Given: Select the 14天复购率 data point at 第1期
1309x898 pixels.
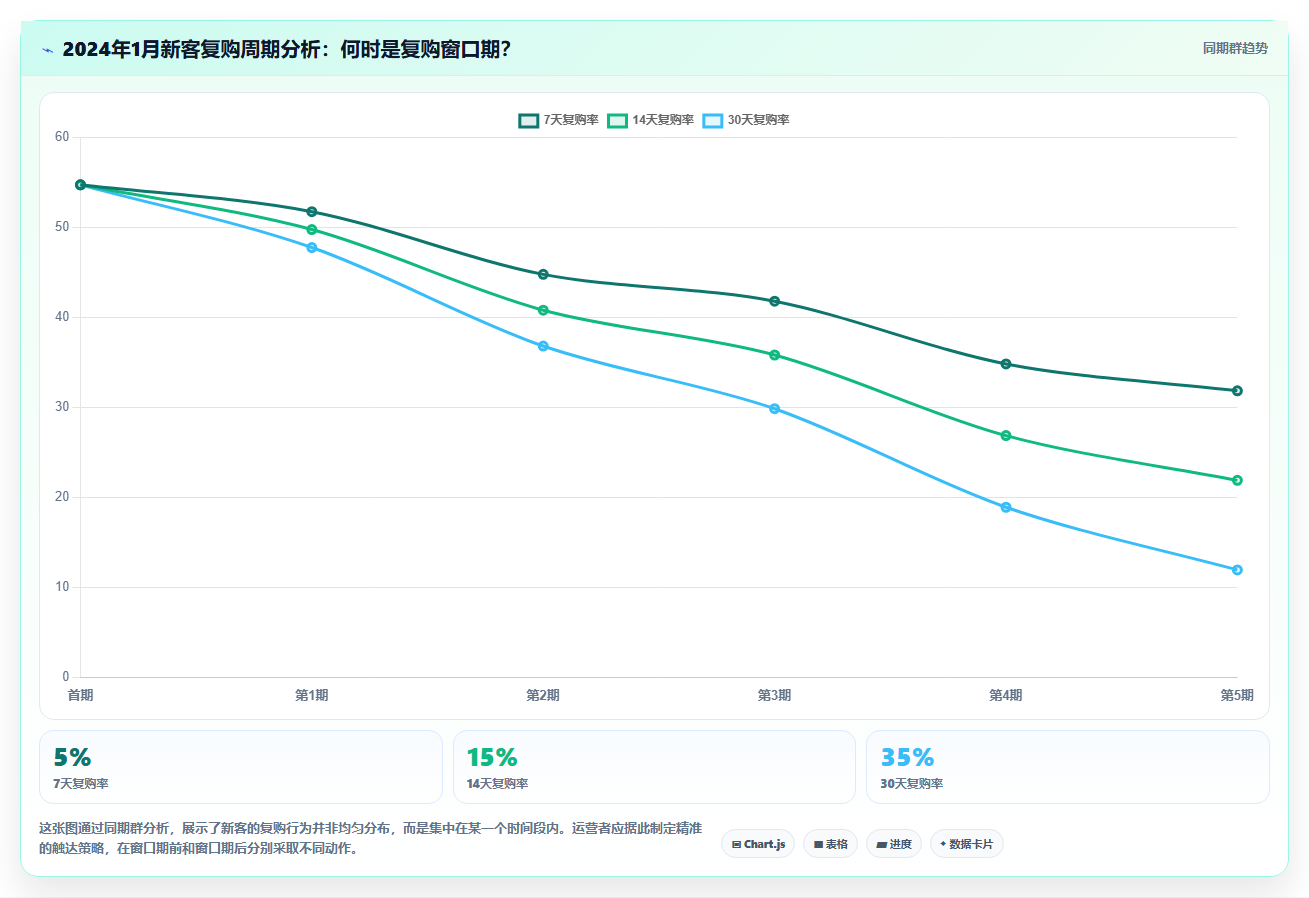Looking at the screenshot, I should tap(312, 230).
